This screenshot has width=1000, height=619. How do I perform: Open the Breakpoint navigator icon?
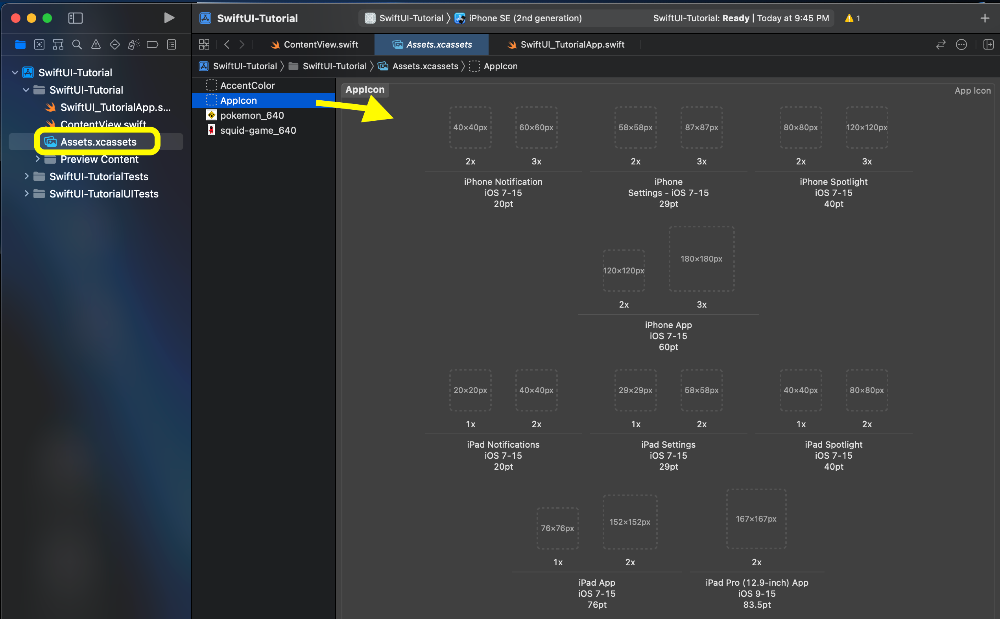click(x=152, y=45)
